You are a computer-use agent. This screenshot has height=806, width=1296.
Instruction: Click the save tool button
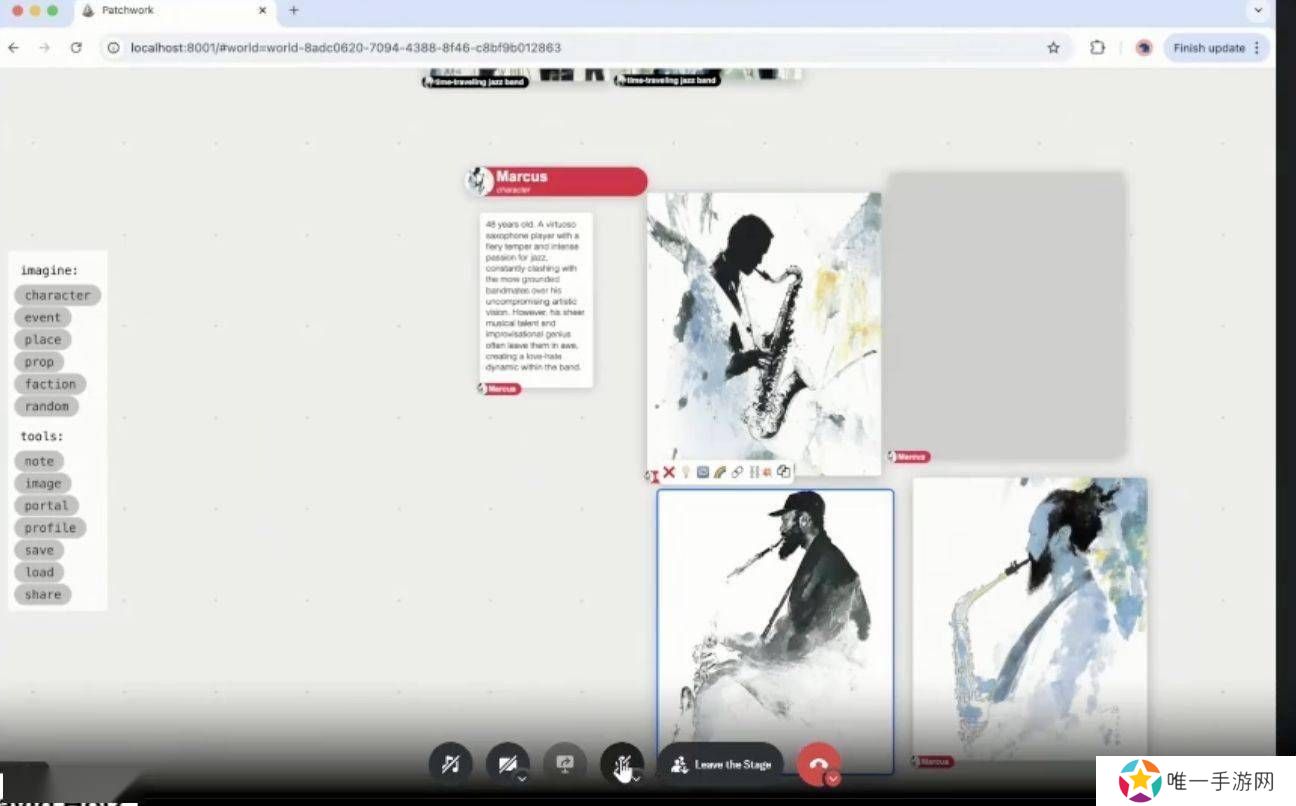pyautogui.click(x=39, y=550)
